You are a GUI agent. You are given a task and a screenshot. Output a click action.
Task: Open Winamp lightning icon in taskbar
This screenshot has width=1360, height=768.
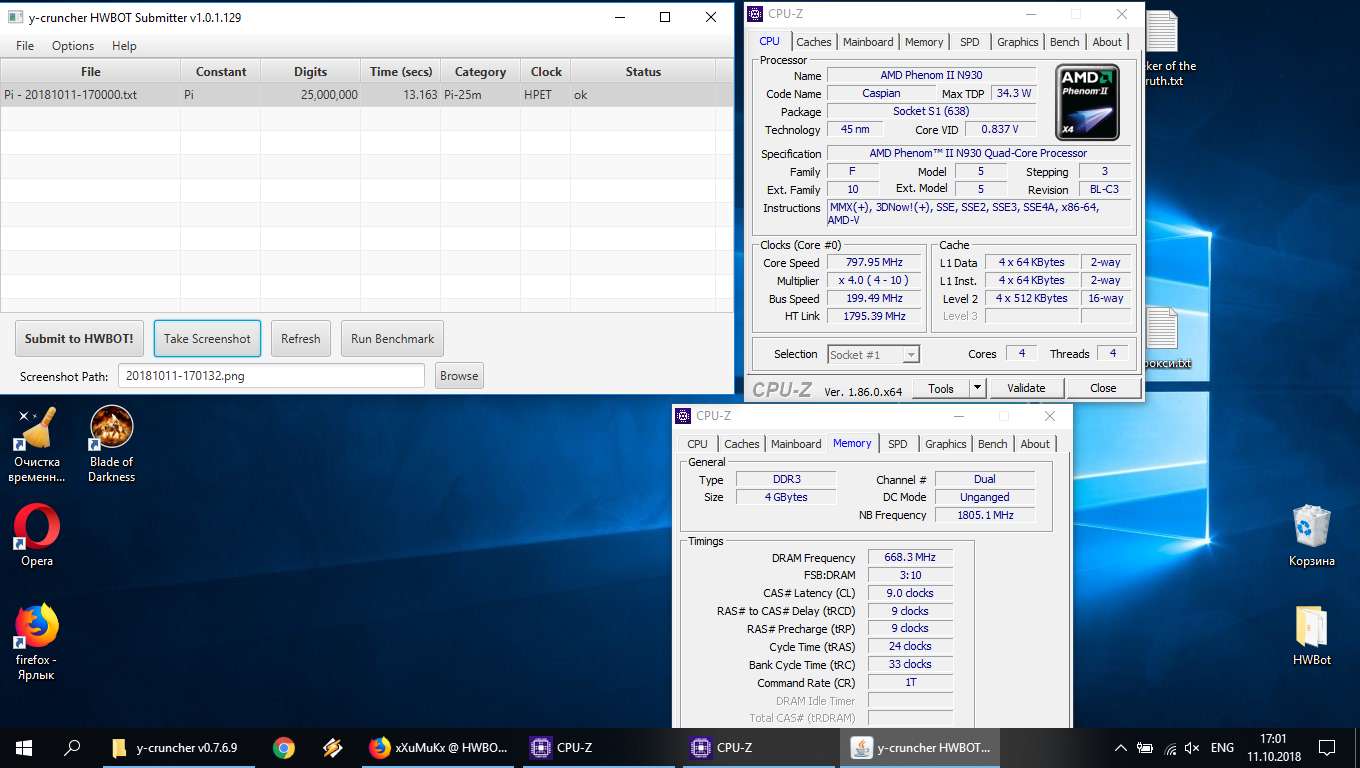pos(332,747)
